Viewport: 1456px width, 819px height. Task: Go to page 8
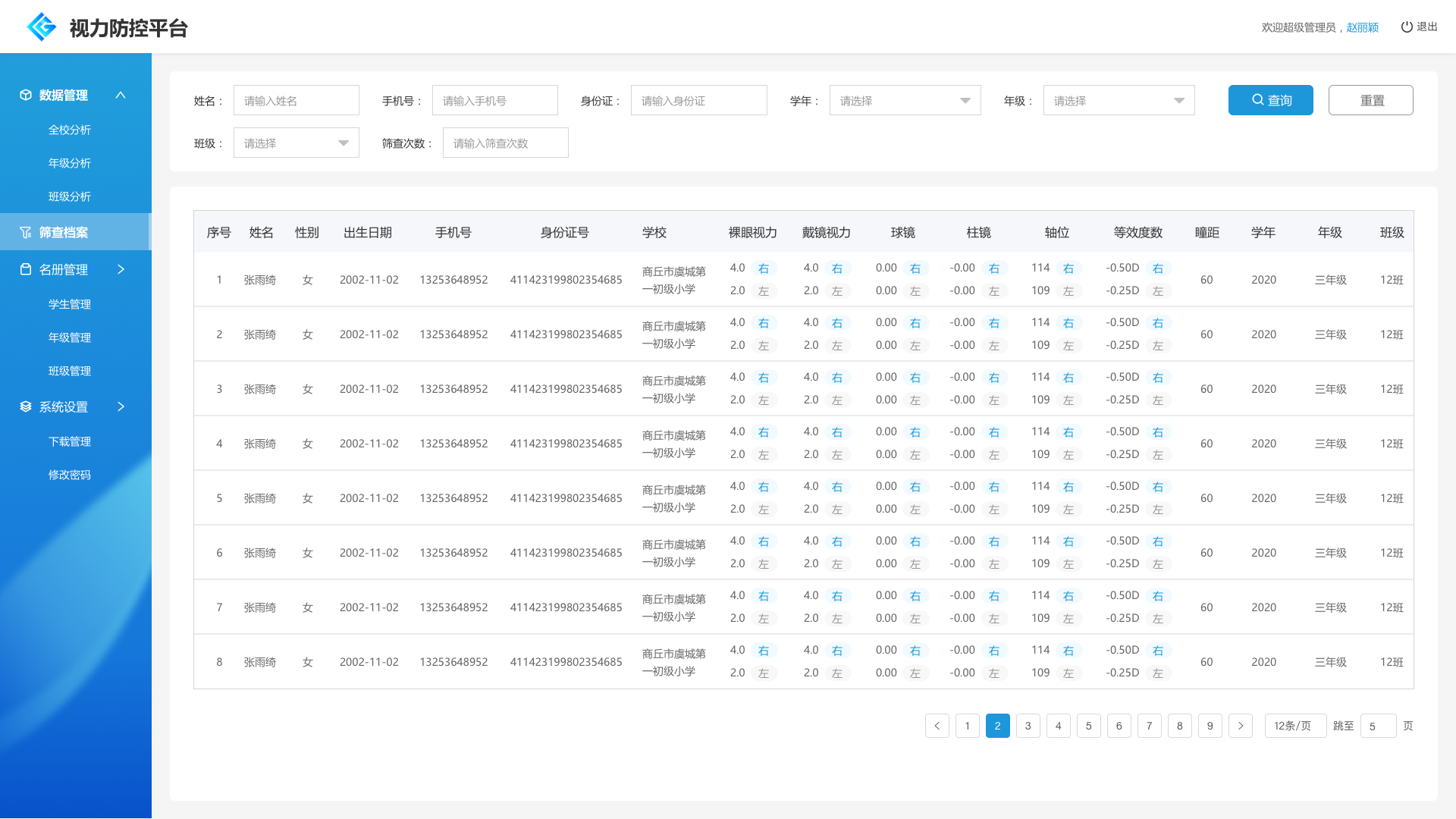pos(1180,726)
